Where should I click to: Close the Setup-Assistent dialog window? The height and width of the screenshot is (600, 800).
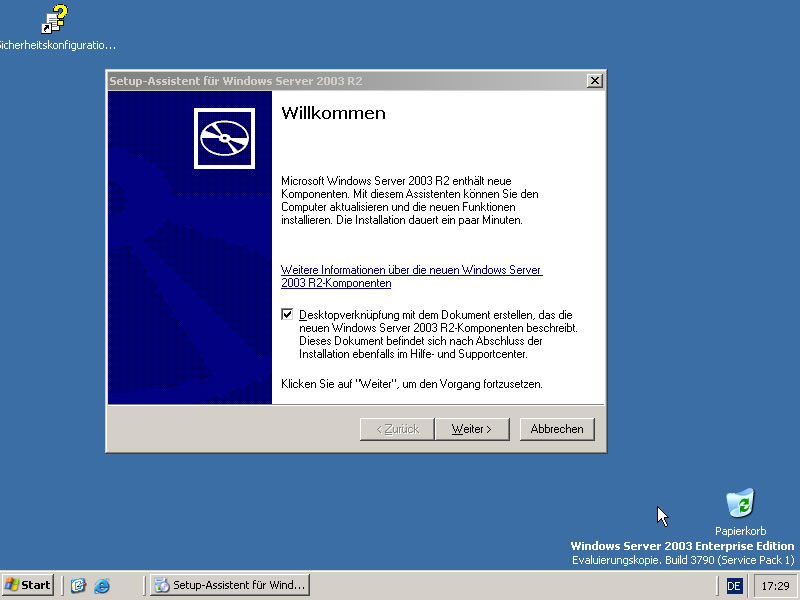(594, 81)
